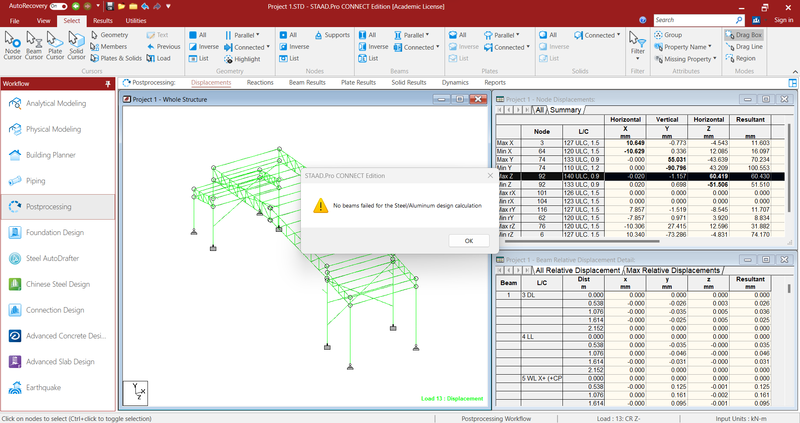Save the project from quick access toolbar

click(x=110, y=7)
